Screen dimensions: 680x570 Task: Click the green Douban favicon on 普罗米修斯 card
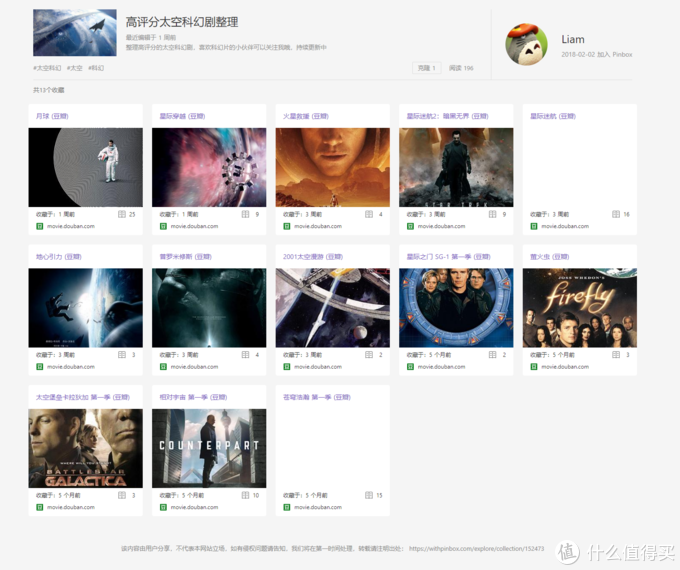coord(163,367)
